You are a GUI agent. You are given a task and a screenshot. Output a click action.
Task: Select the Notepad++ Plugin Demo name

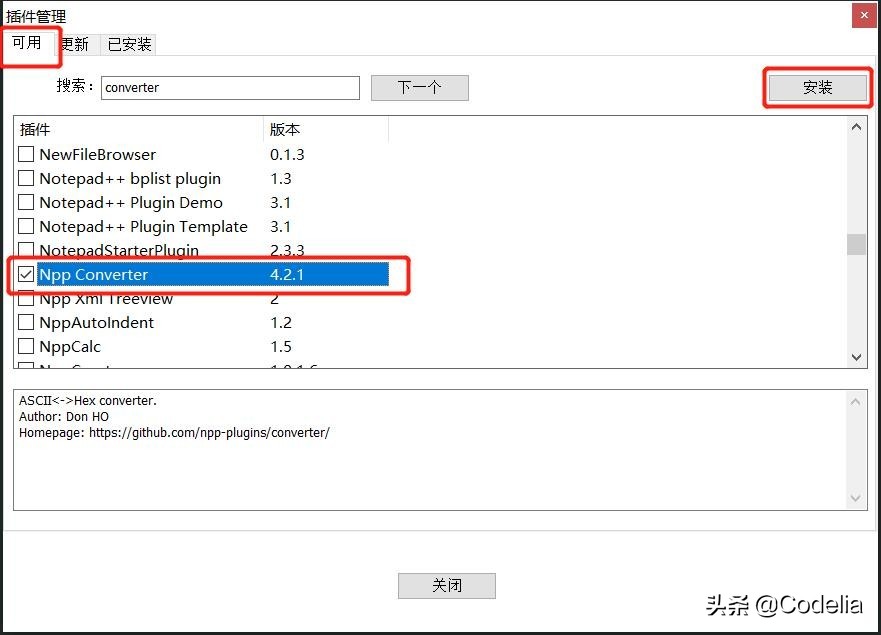click(x=131, y=203)
